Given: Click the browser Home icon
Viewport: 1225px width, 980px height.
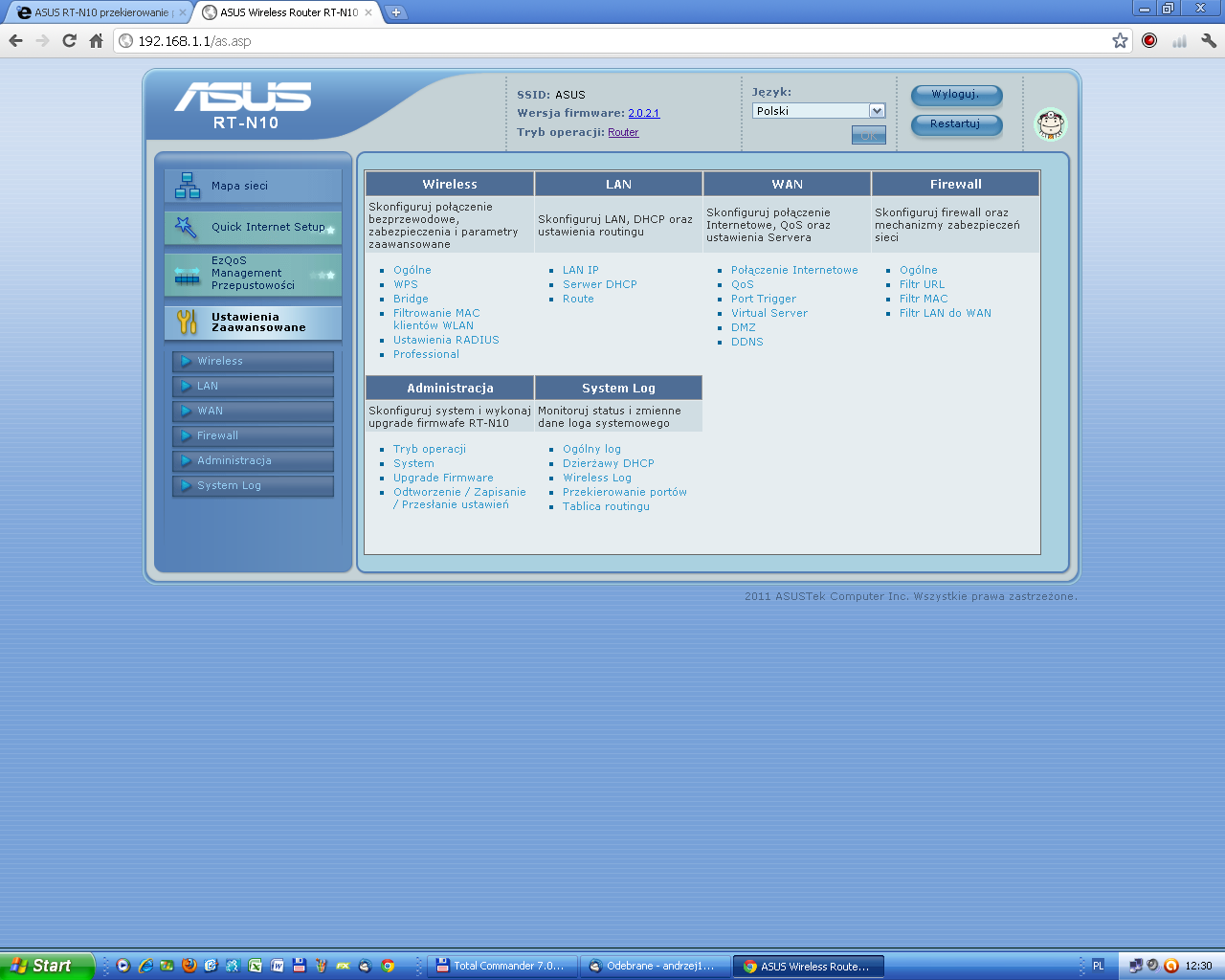Looking at the screenshot, I should tap(95, 41).
